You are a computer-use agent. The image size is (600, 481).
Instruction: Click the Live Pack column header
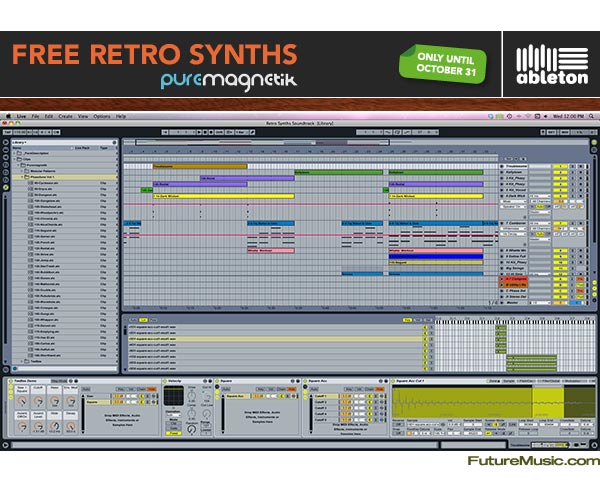[x=82, y=148]
